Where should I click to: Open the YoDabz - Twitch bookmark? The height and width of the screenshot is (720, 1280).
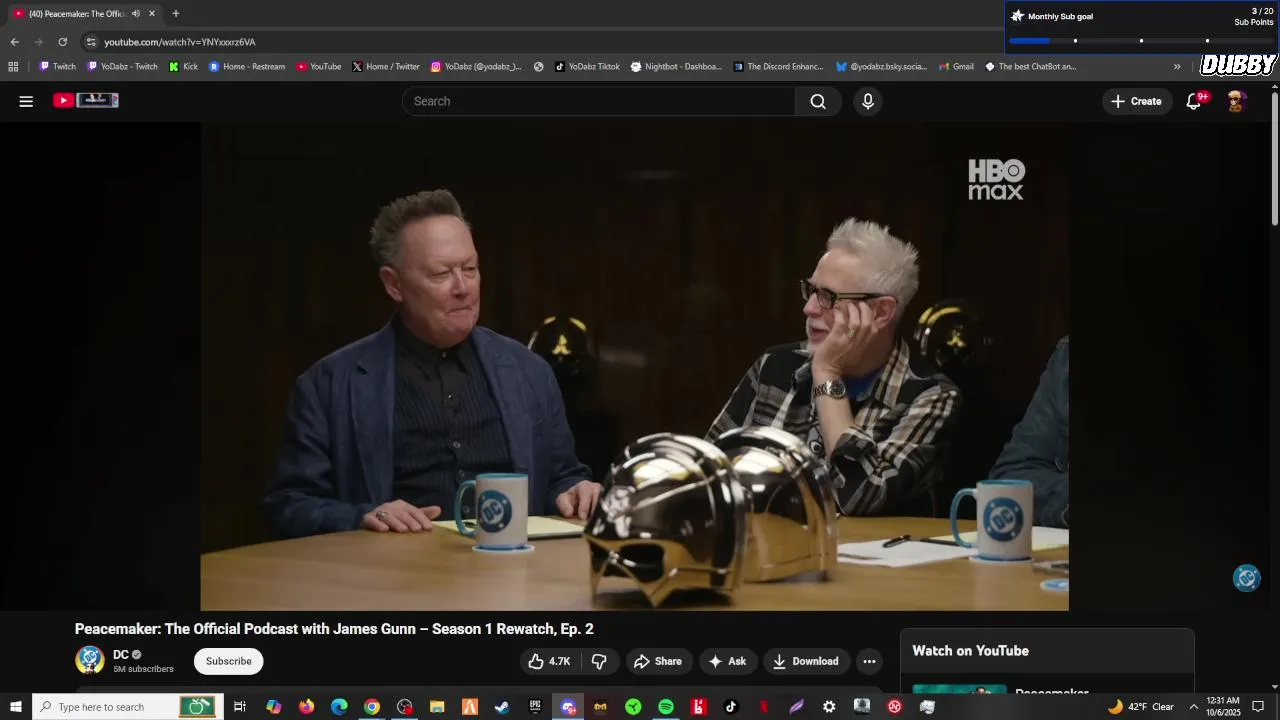pyautogui.click(x=122, y=67)
